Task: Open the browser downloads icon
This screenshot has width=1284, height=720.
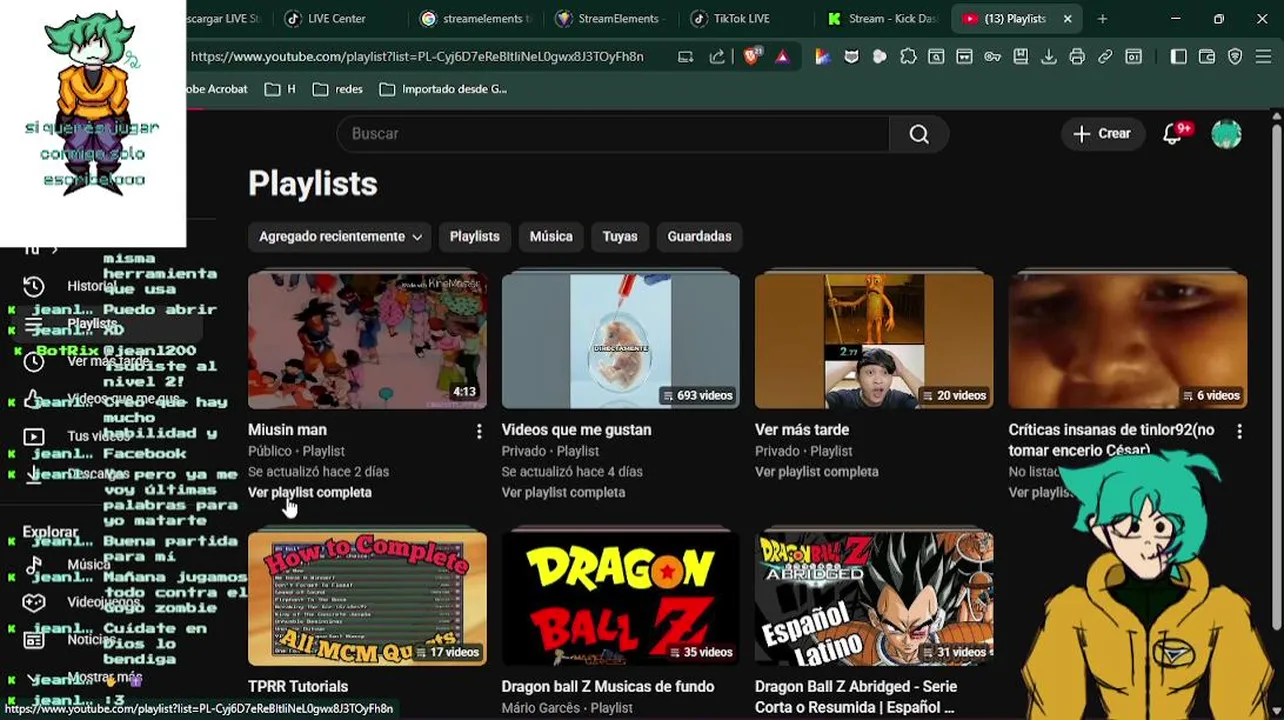Action: click(x=1048, y=57)
